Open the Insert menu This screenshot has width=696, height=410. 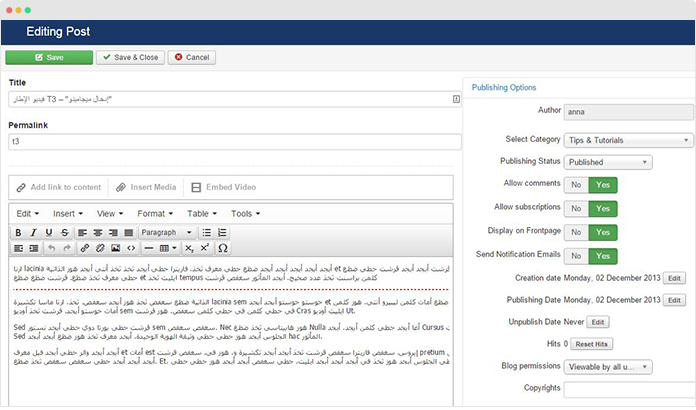click(x=68, y=214)
